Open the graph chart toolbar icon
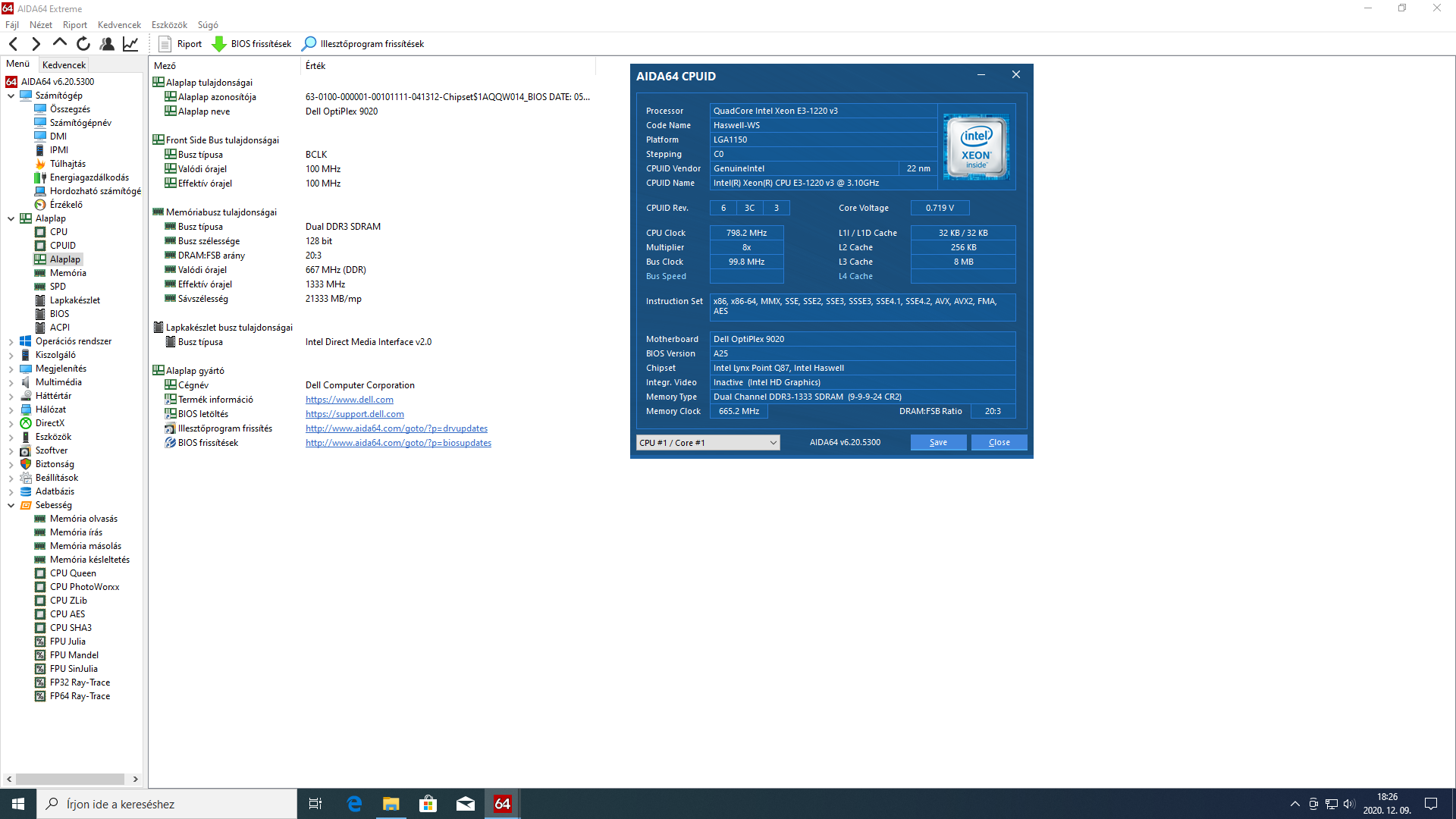1456x819 pixels. pyautogui.click(x=130, y=44)
